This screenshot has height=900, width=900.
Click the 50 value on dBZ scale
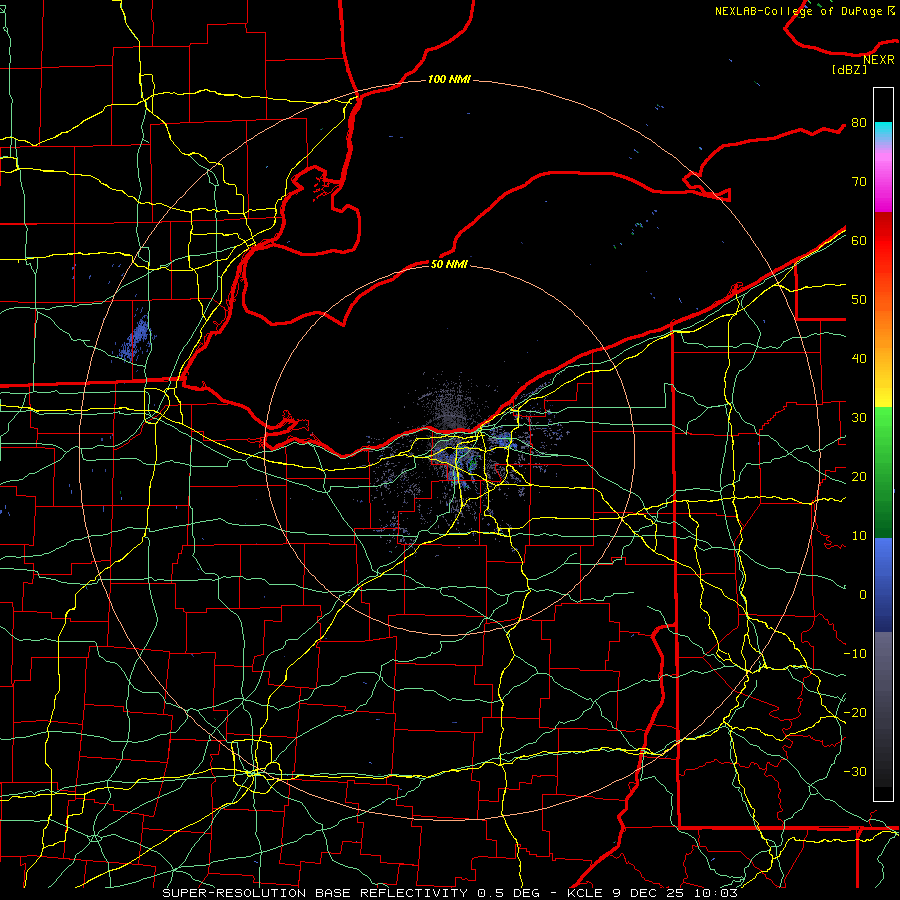pos(859,300)
